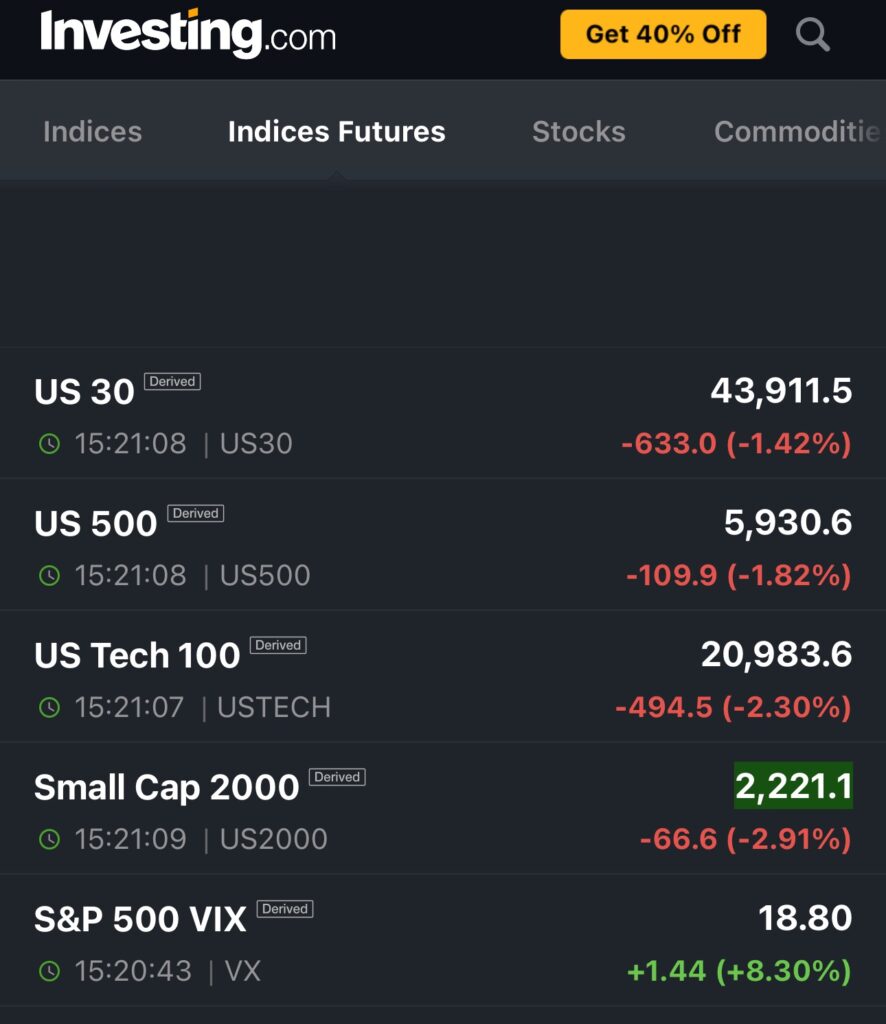Screen dimensions: 886x1024
Task: Open the US Tech 100 link
Action: tap(137, 656)
